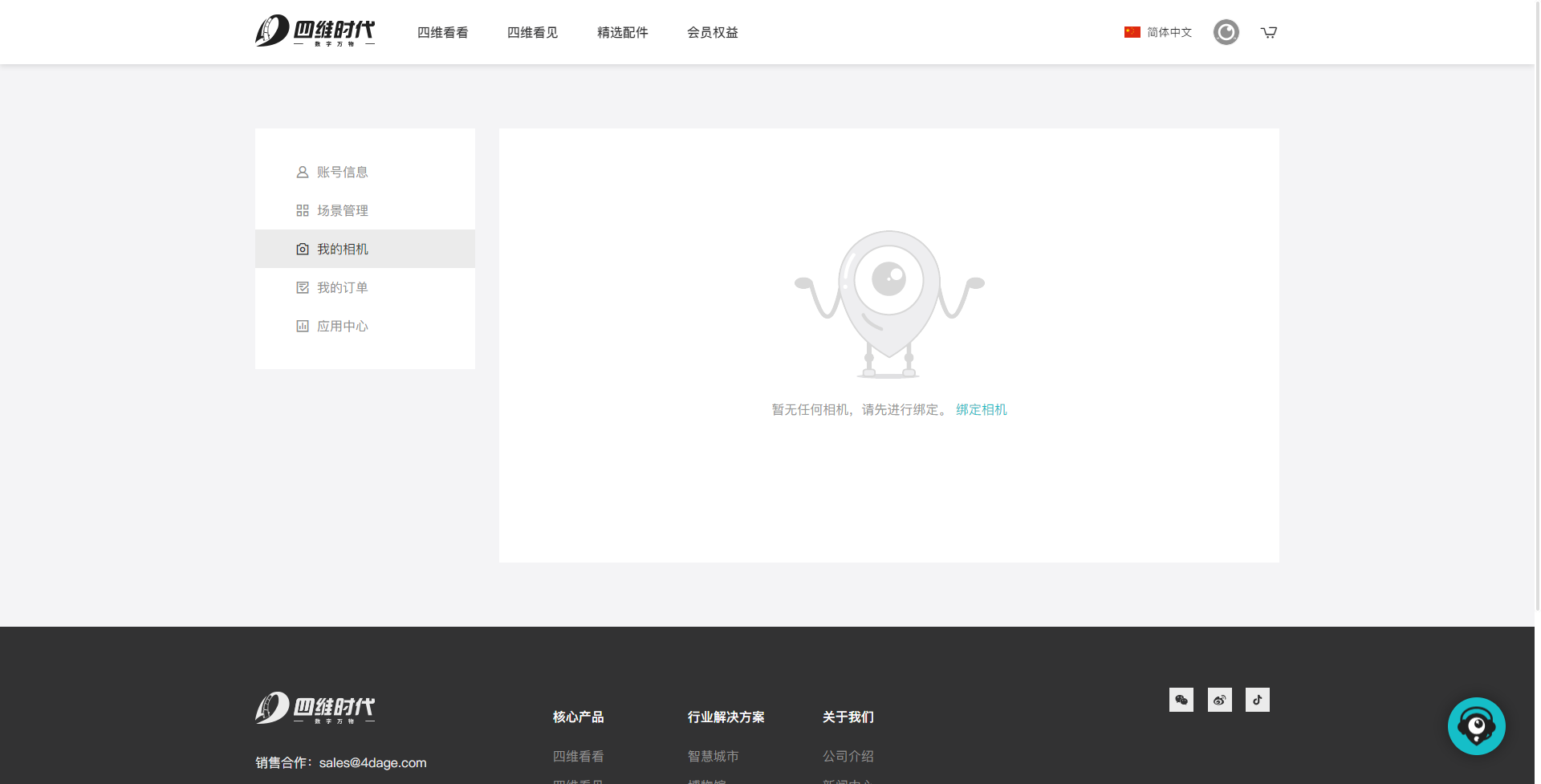The width and height of the screenshot is (1541, 784).
Task: Click the 绑定相机 link
Action: (x=981, y=409)
